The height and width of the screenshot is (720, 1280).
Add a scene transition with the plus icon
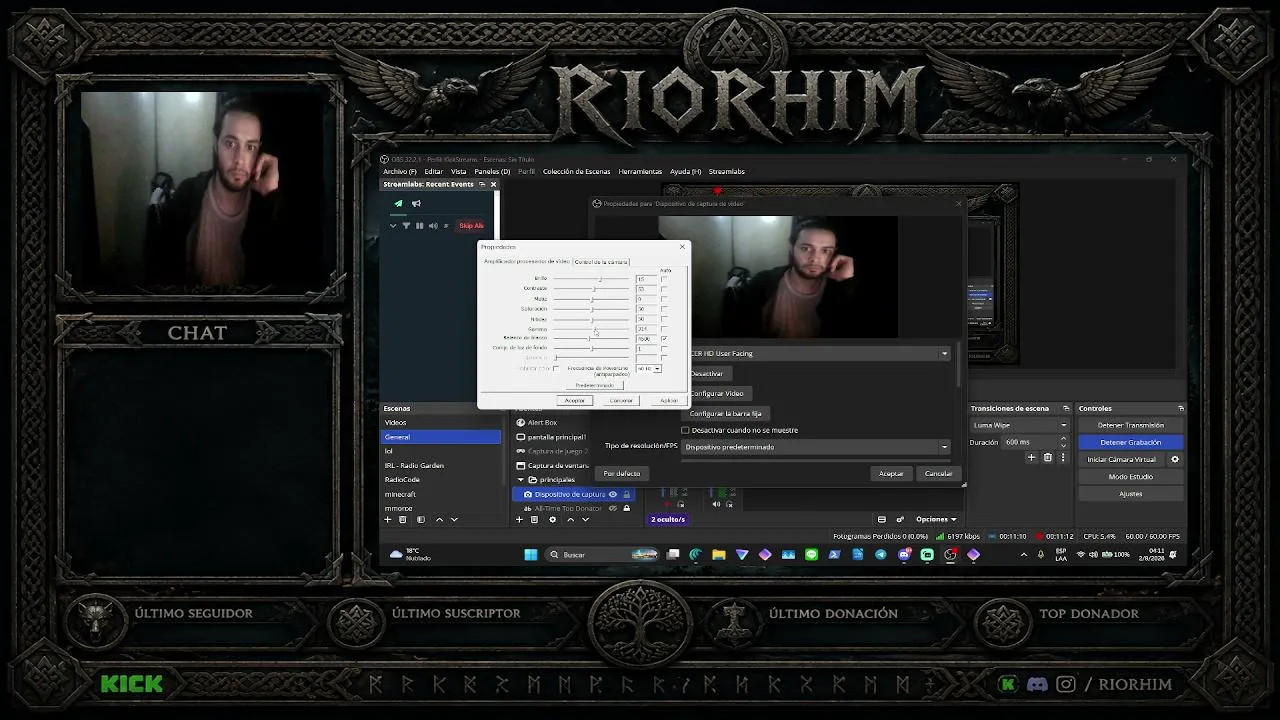[1031, 458]
